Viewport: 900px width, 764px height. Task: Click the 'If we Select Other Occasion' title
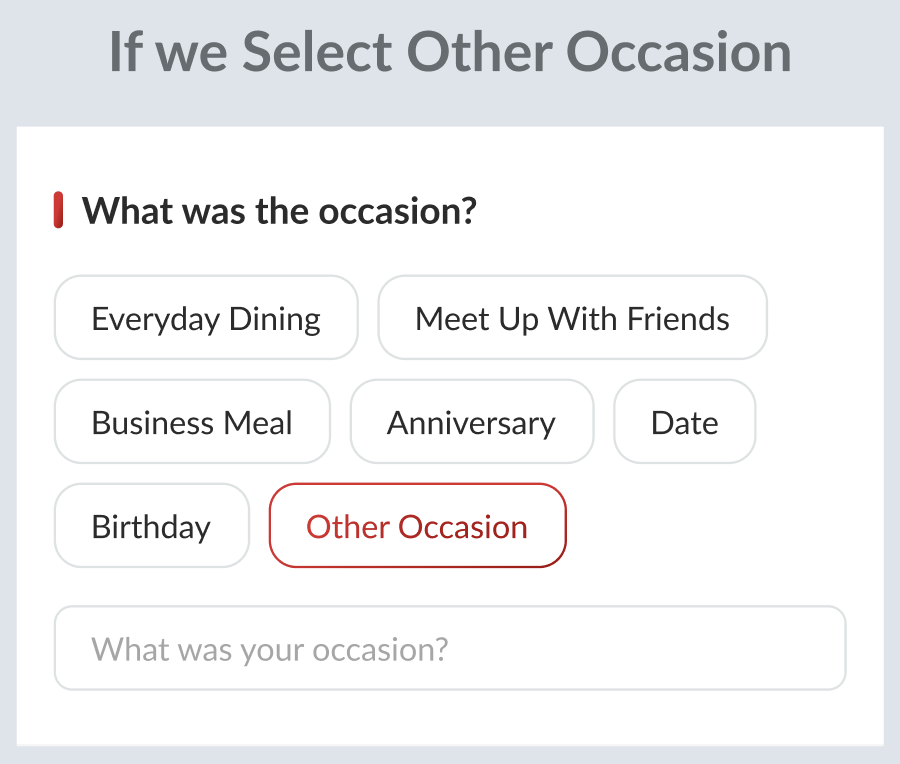pos(450,51)
